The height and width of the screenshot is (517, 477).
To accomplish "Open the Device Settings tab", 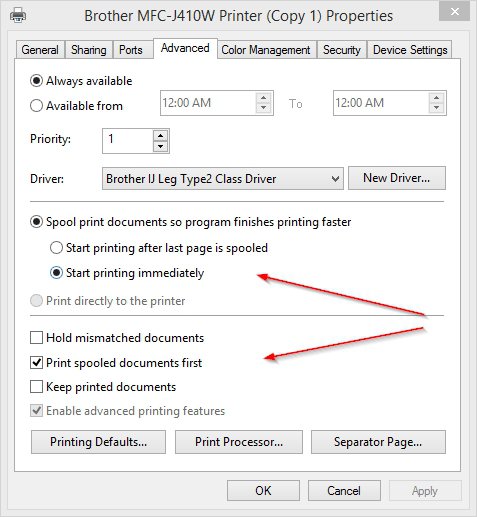I will pos(410,50).
